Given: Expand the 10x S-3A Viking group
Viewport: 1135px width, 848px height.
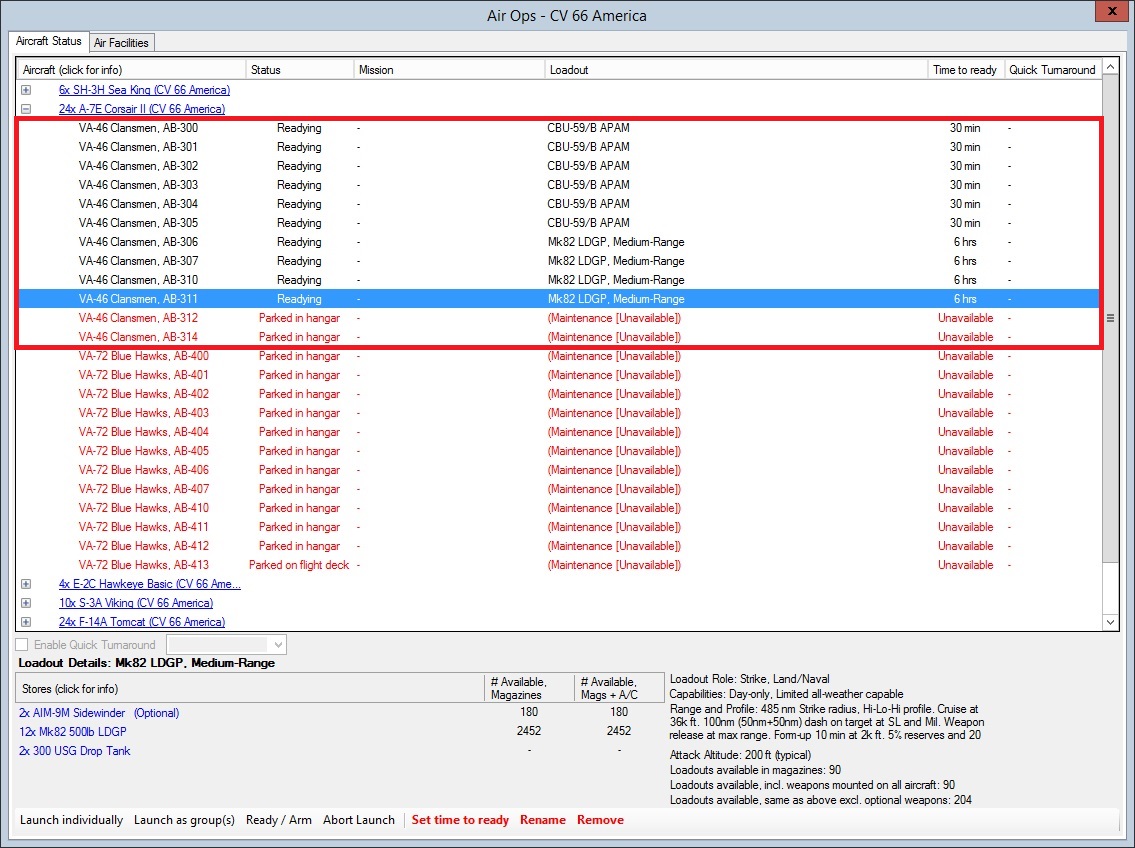Looking at the screenshot, I should [26, 603].
